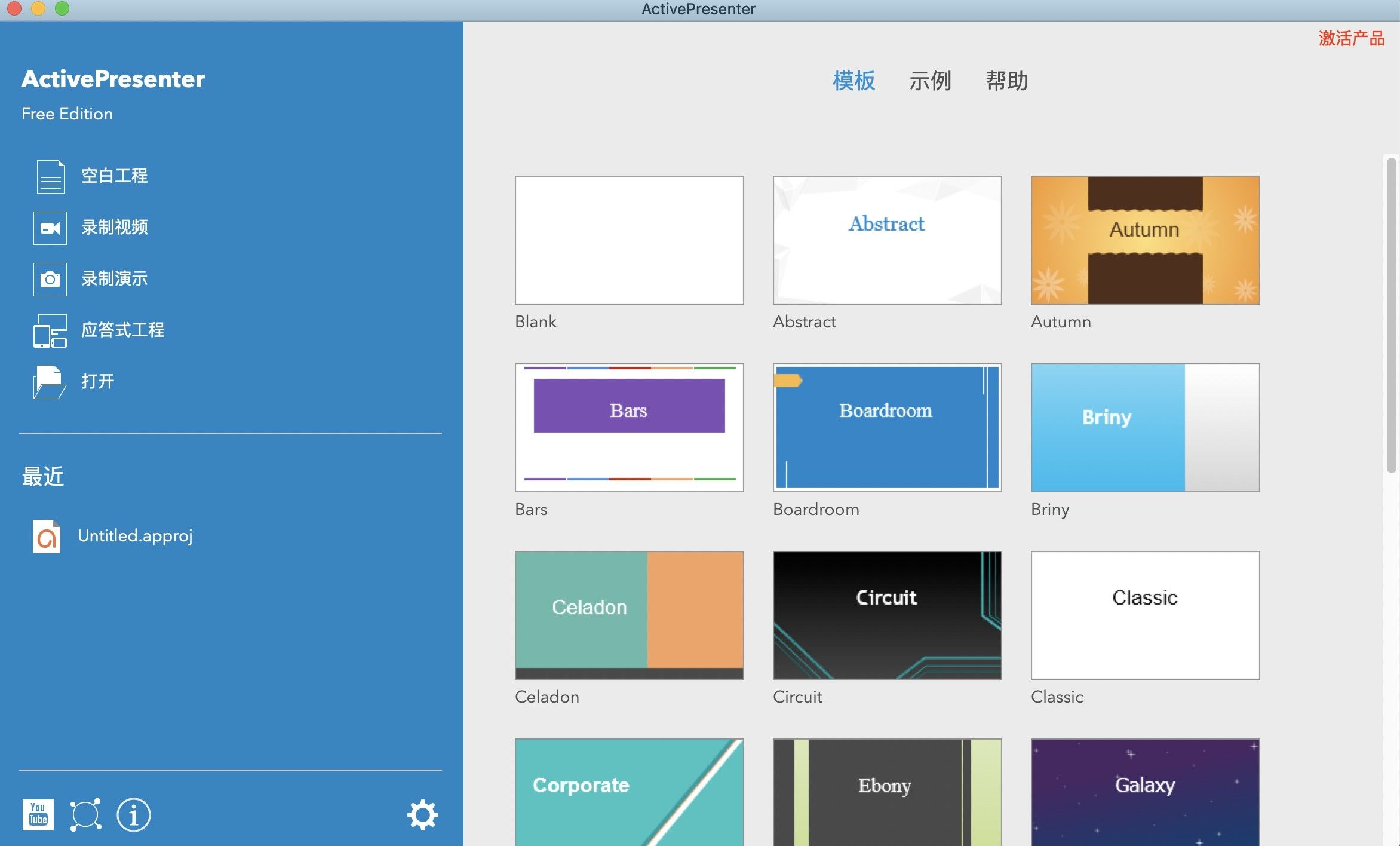Open the info about icon
Viewport: 1400px width, 846px height.
click(133, 814)
